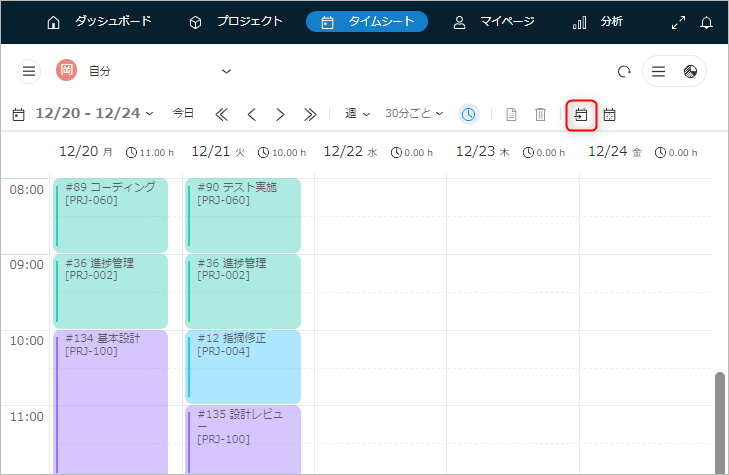Viewport: 729px width, 475px height.
Task: Open the プロジェクト tab
Action: click(x=236, y=21)
